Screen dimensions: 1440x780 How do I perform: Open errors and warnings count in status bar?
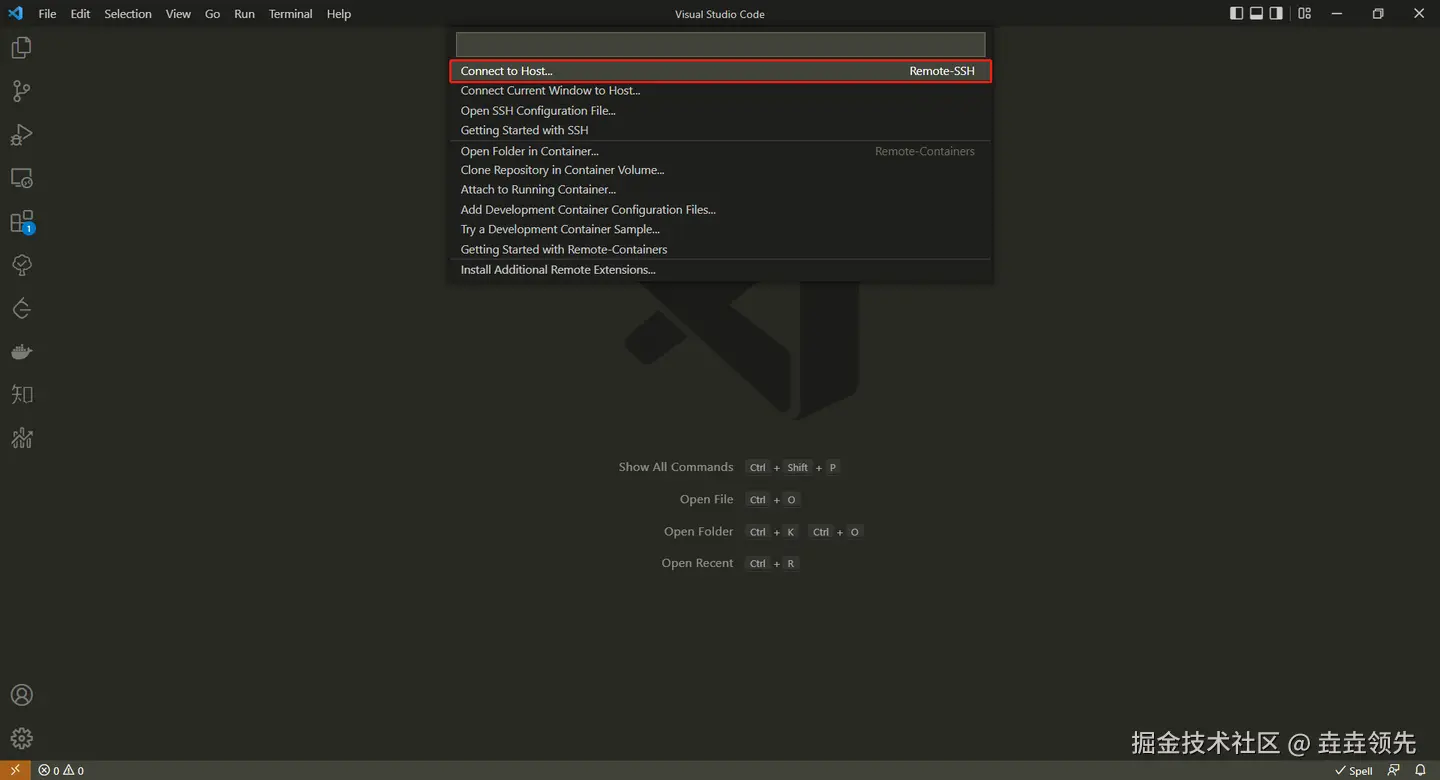tap(61, 770)
